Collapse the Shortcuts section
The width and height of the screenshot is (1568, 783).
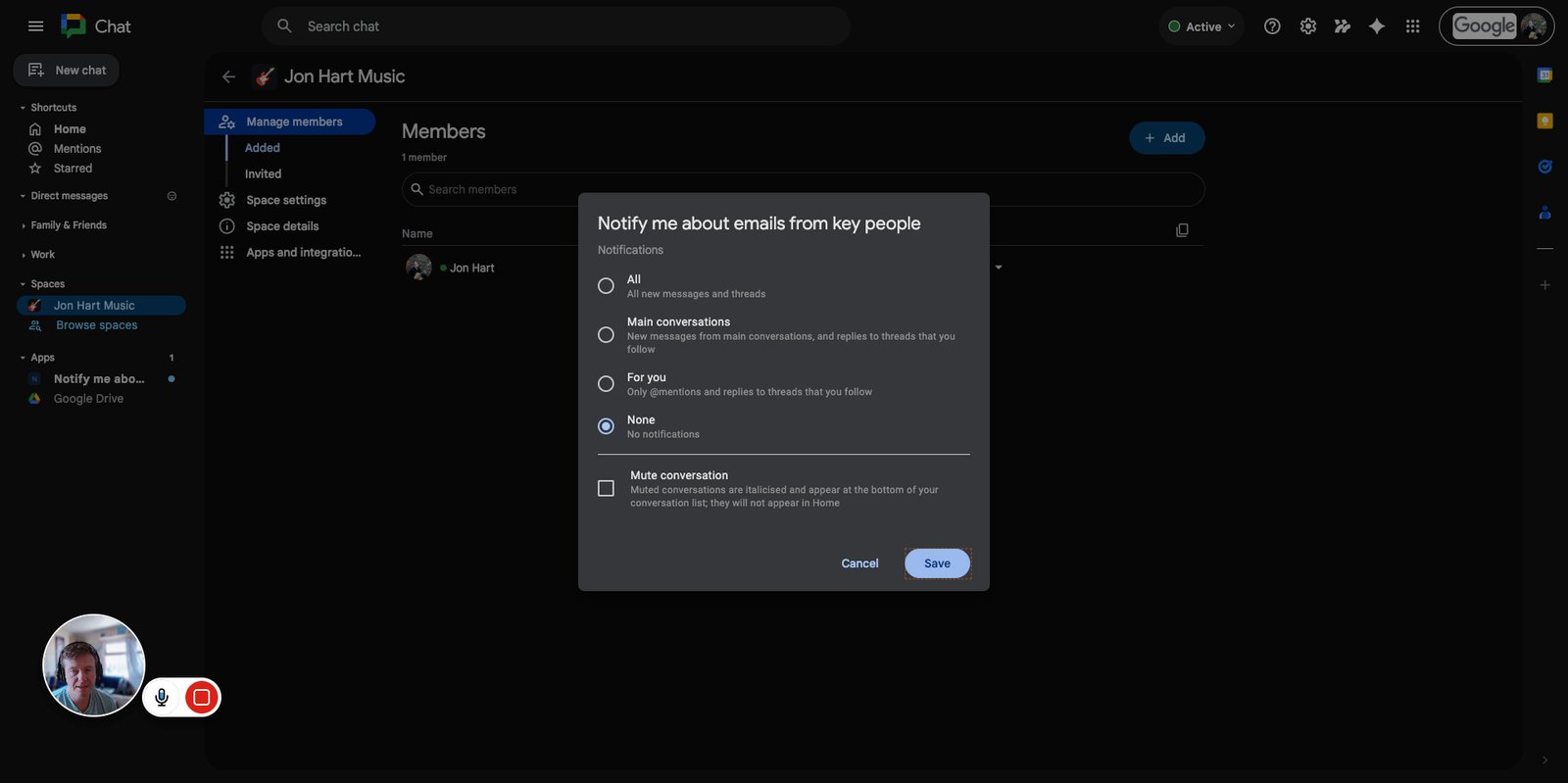23,108
